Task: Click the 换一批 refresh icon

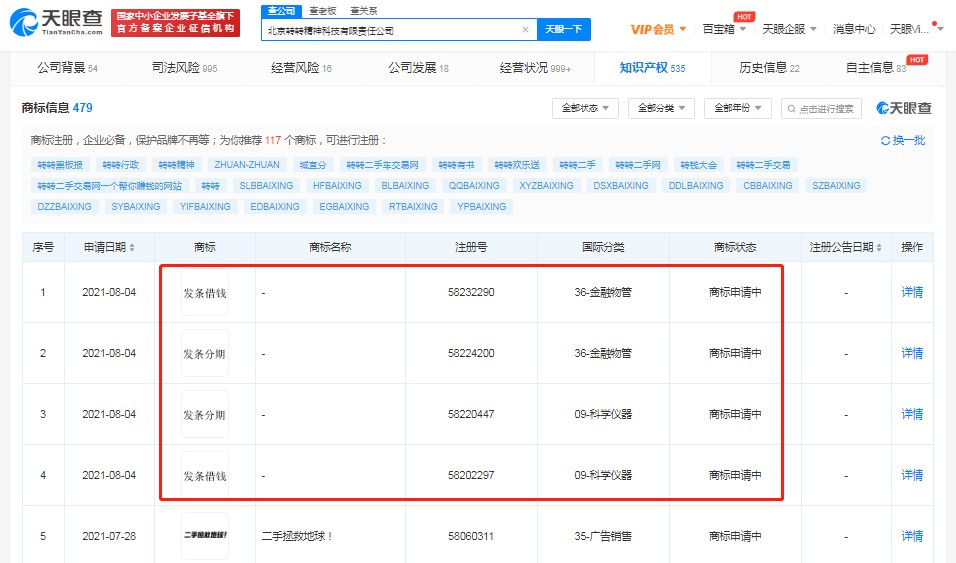Action: click(885, 140)
